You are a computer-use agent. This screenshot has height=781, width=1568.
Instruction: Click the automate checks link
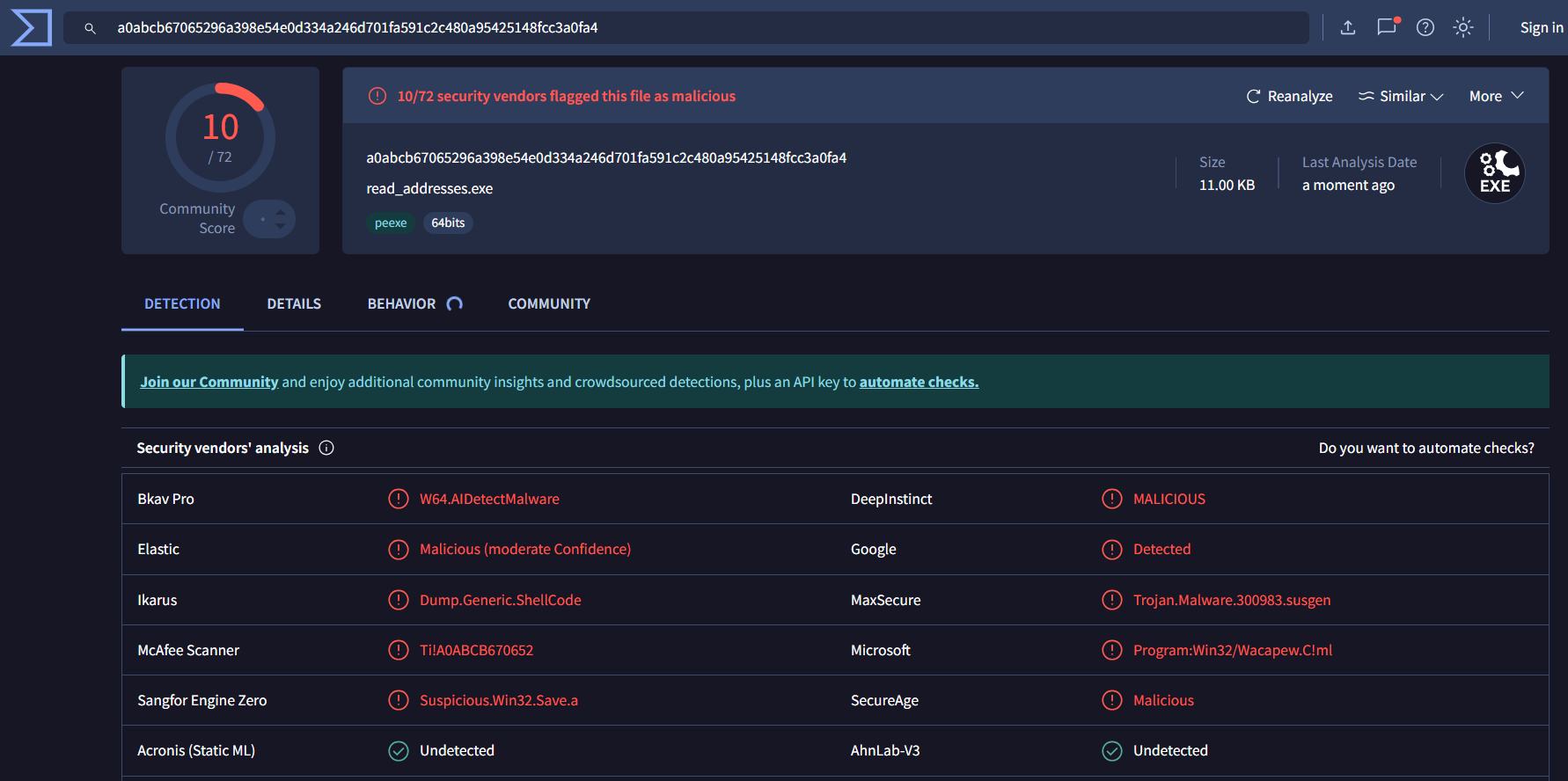(919, 382)
